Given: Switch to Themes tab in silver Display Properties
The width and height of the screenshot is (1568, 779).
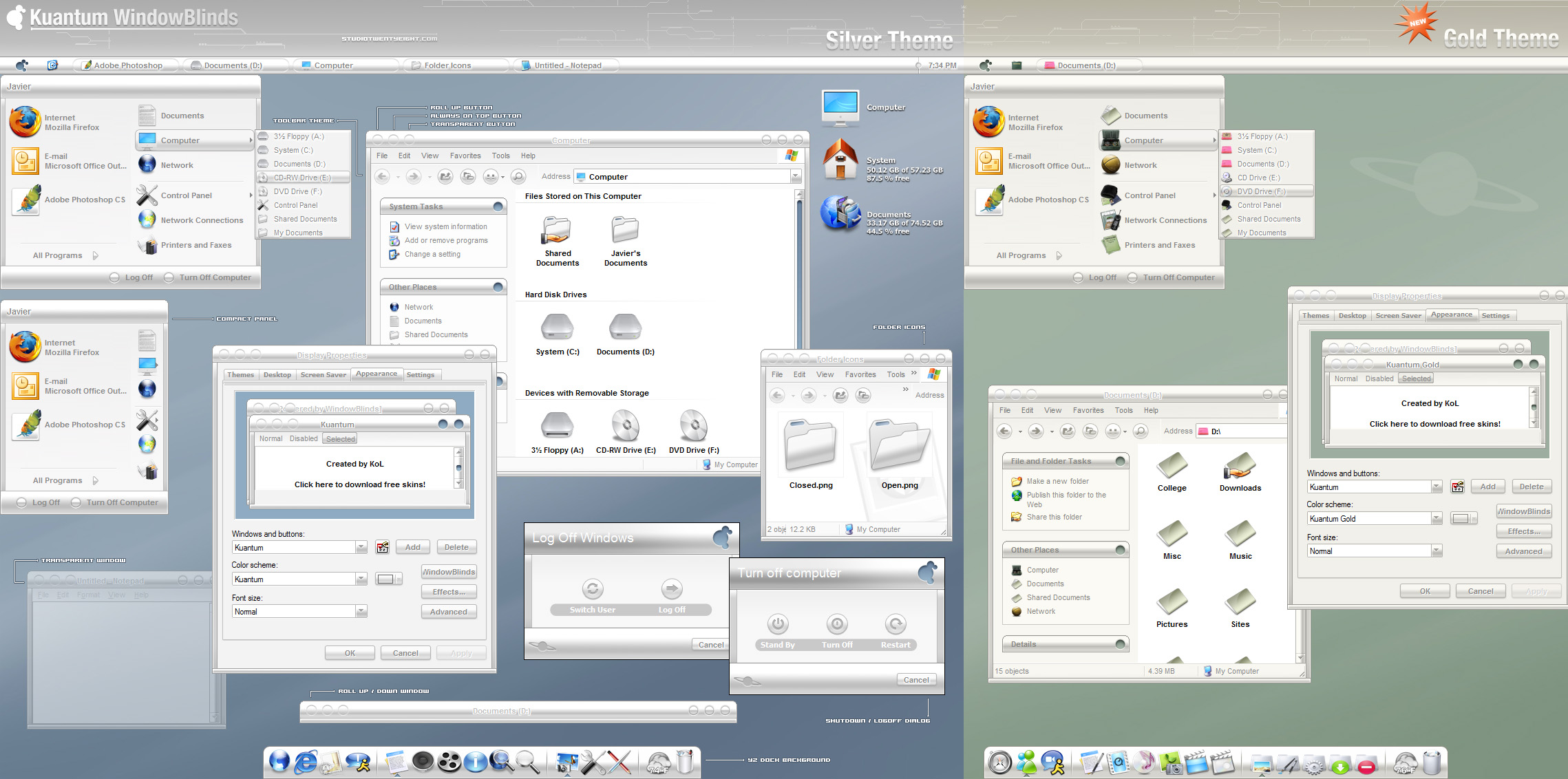Looking at the screenshot, I should 240,375.
